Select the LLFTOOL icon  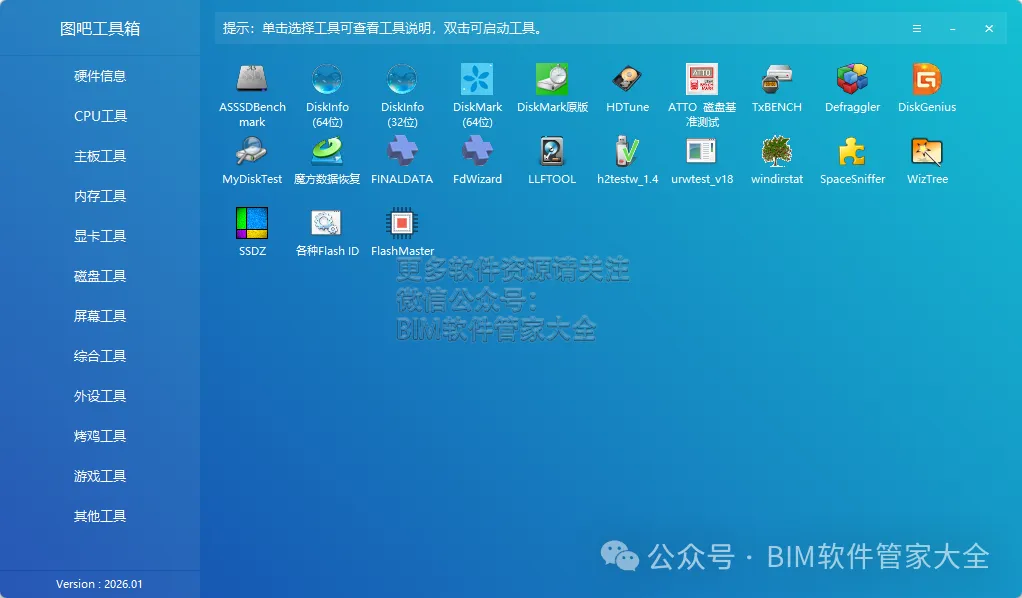click(x=552, y=151)
